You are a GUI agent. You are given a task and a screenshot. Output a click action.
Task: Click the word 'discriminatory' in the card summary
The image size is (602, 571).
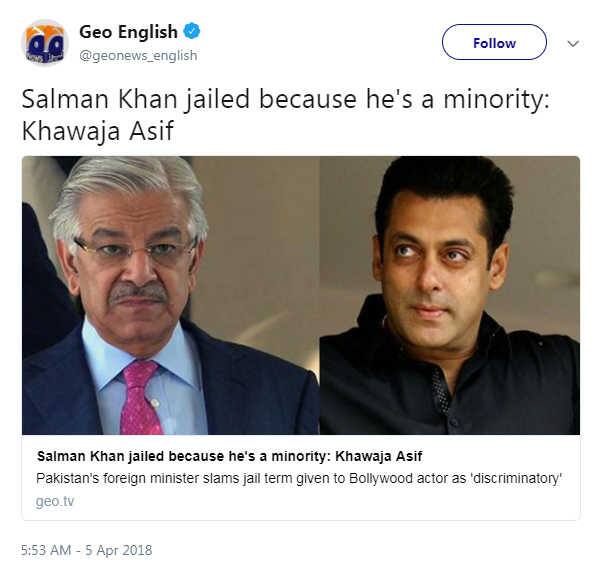516,478
